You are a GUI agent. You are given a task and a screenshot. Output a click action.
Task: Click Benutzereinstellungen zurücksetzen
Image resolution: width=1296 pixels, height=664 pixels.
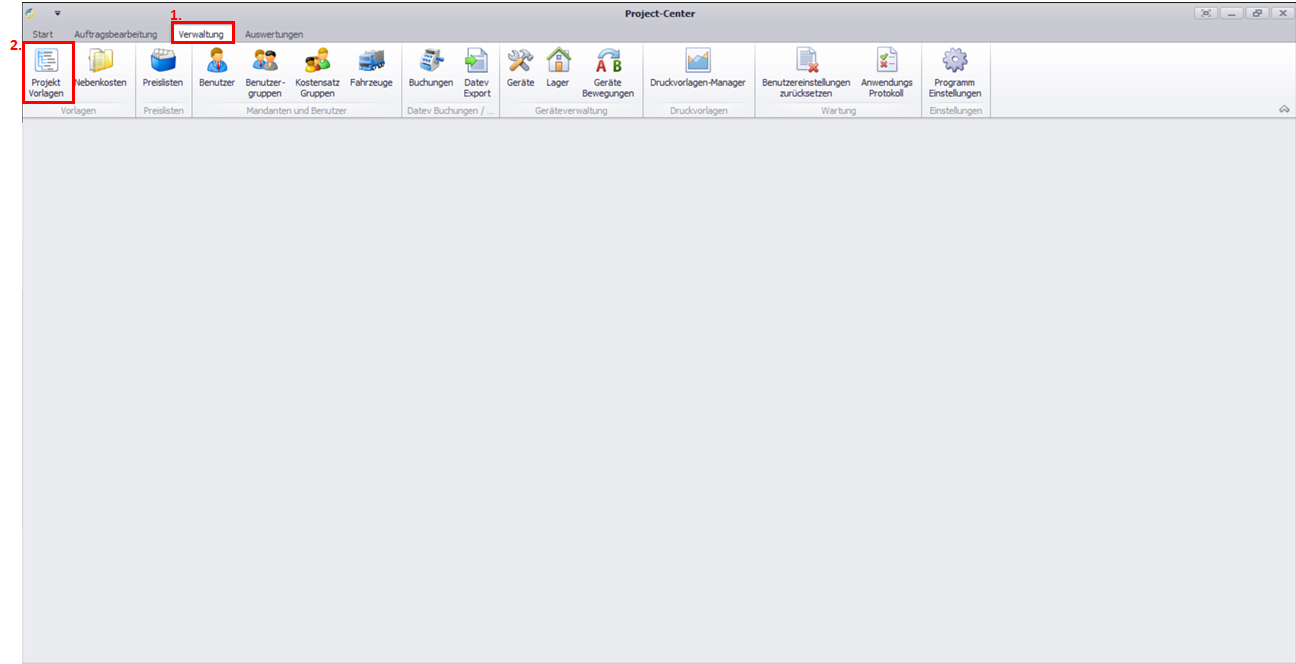pyautogui.click(x=806, y=62)
